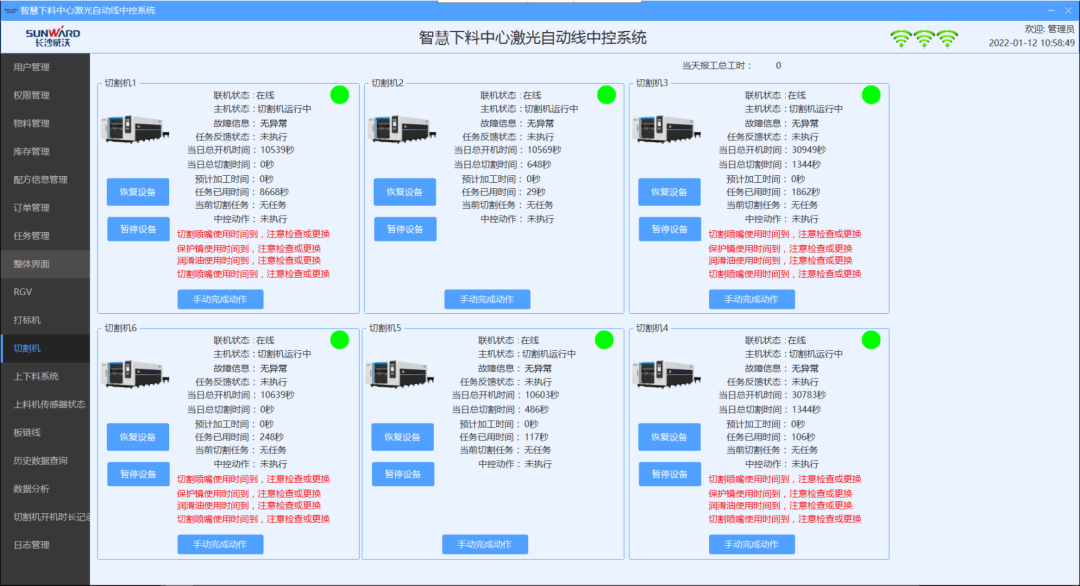The height and width of the screenshot is (586, 1080).
Task: Open 切割机开机时长记录 in the sidebar
Action: [45, 516]
